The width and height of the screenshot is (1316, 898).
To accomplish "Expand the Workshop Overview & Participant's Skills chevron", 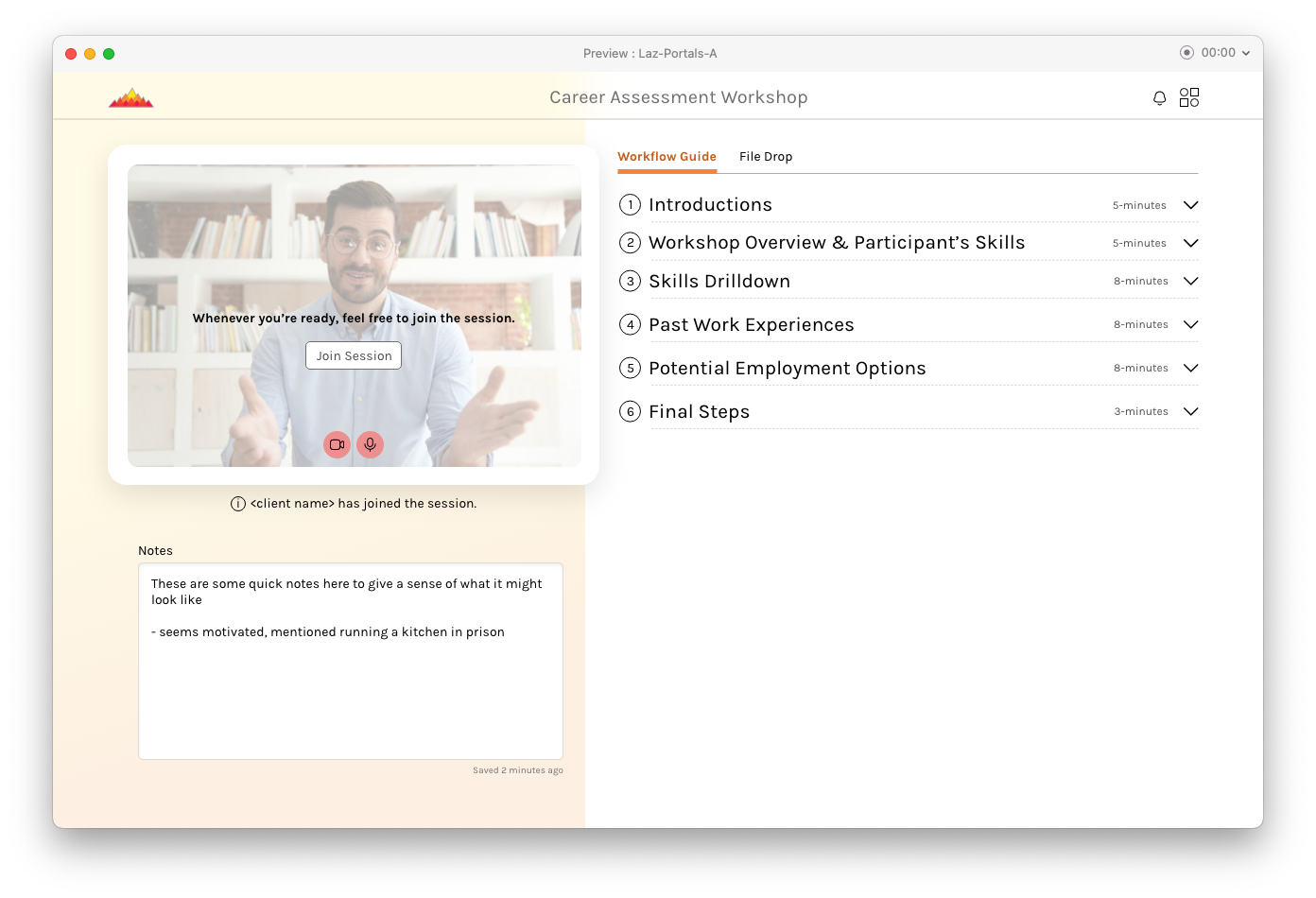I will (1191, 243).
